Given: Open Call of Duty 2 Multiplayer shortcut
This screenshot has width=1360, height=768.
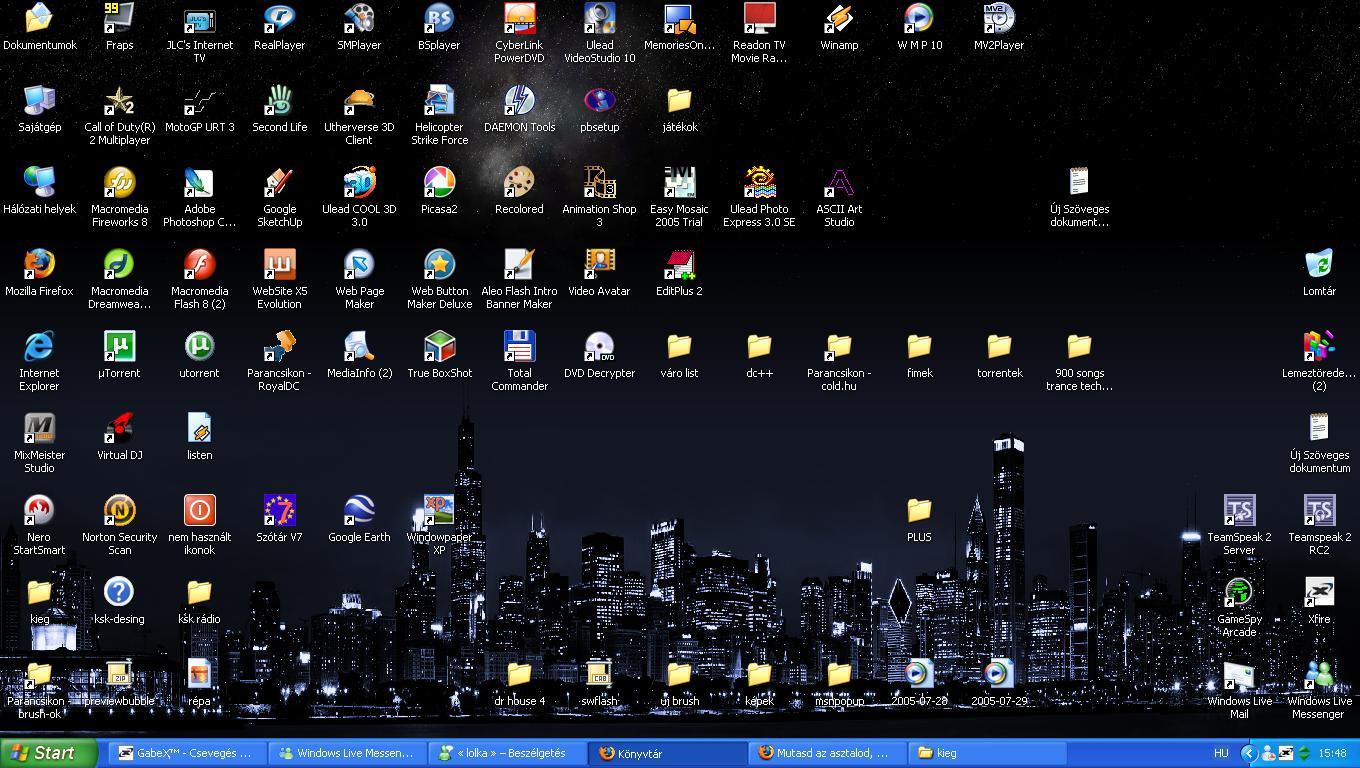Looking at the screenshot, I should pyautogui.click(x=120, y=115).
